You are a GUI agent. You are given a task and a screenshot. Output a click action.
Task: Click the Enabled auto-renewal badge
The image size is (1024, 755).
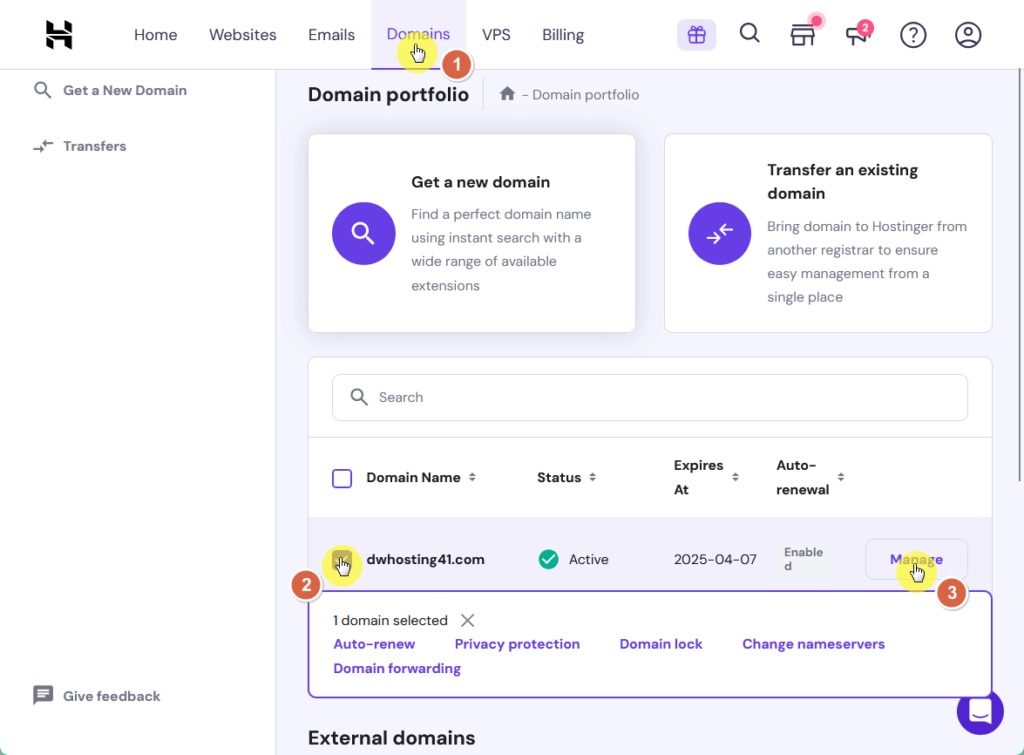point(803,559)
